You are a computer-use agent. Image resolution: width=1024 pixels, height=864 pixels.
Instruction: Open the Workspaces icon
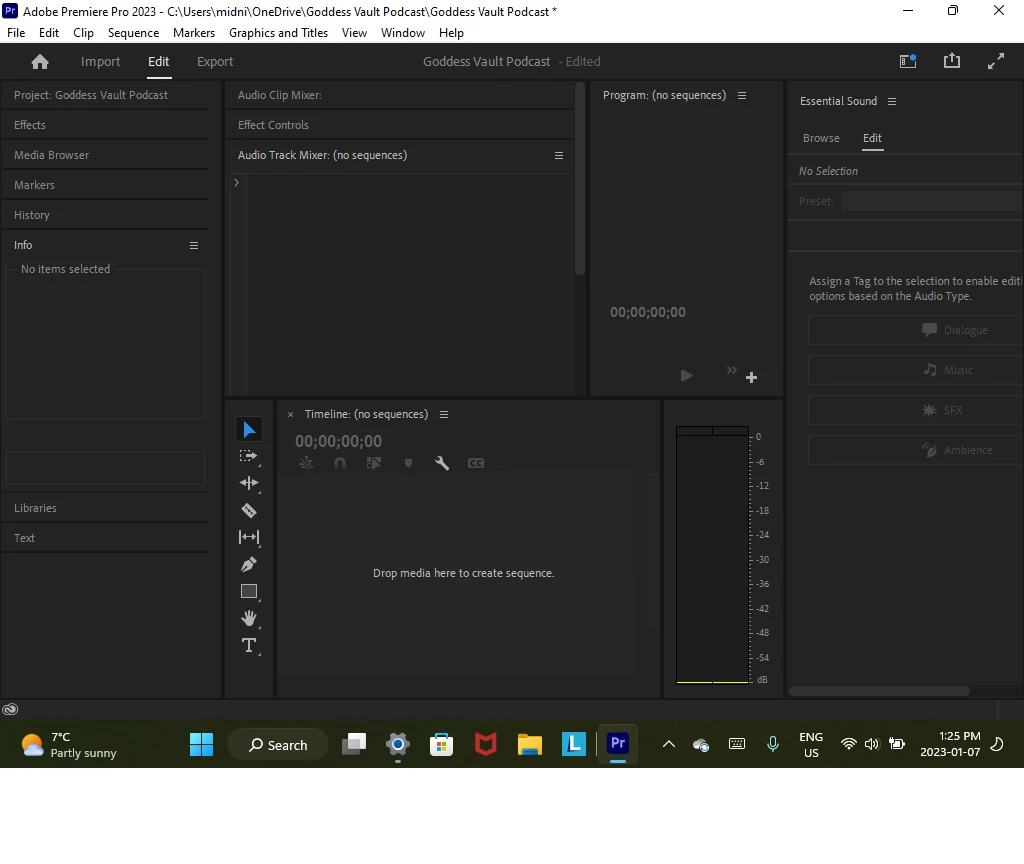tap(908, 61)
